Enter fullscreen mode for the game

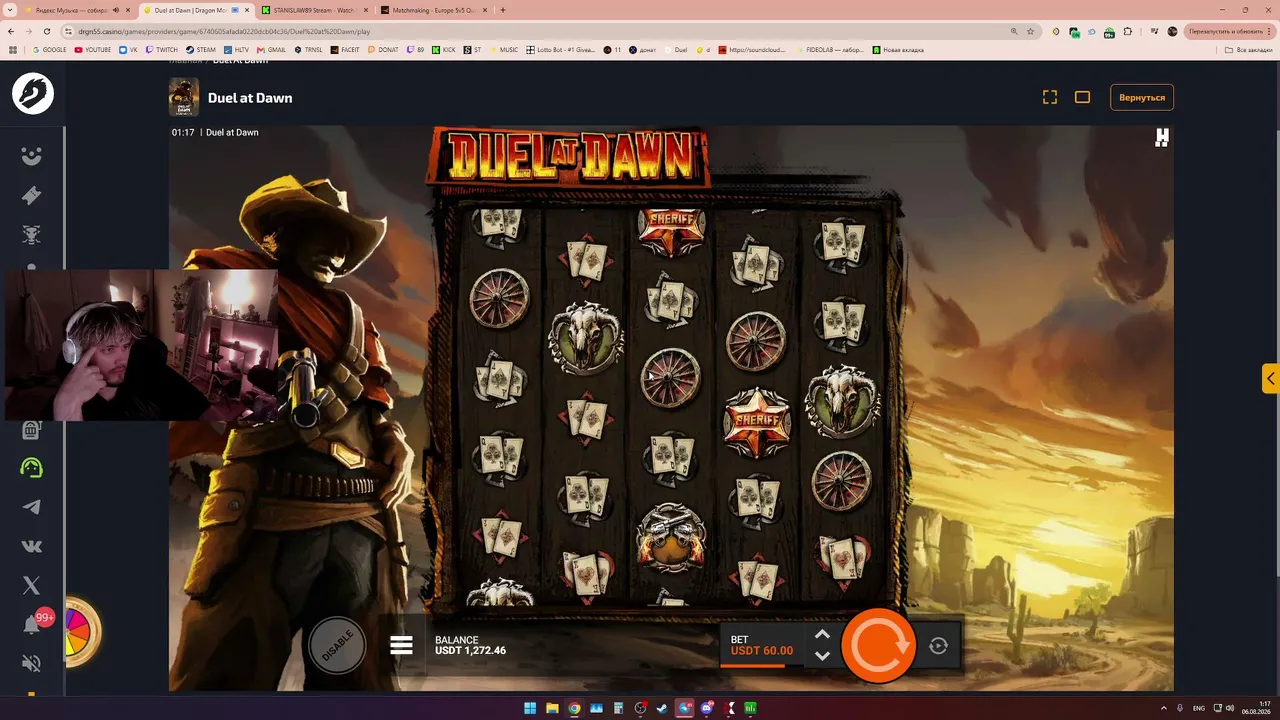click(1050, 97)
